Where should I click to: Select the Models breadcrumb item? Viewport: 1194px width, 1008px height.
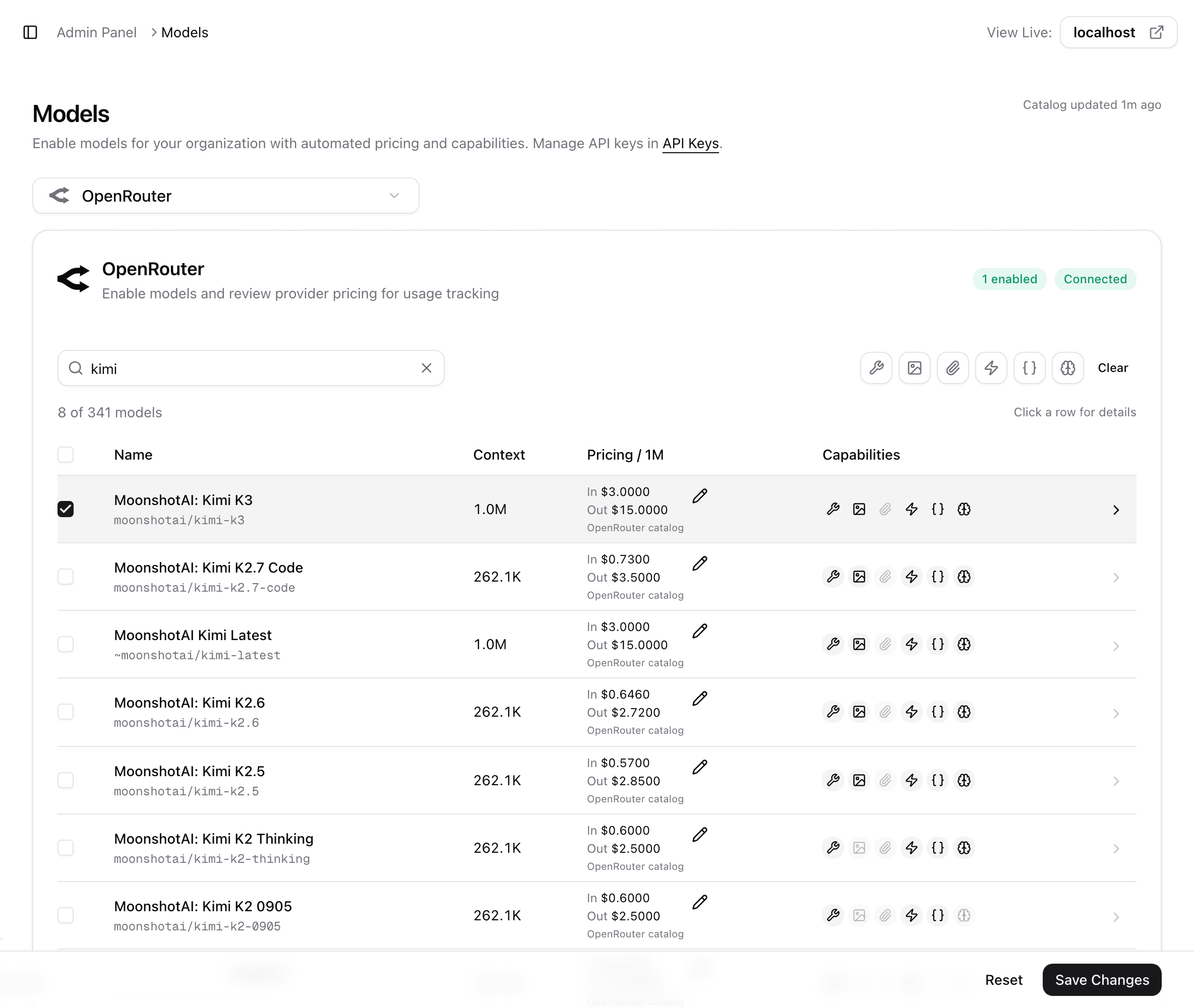185,33
